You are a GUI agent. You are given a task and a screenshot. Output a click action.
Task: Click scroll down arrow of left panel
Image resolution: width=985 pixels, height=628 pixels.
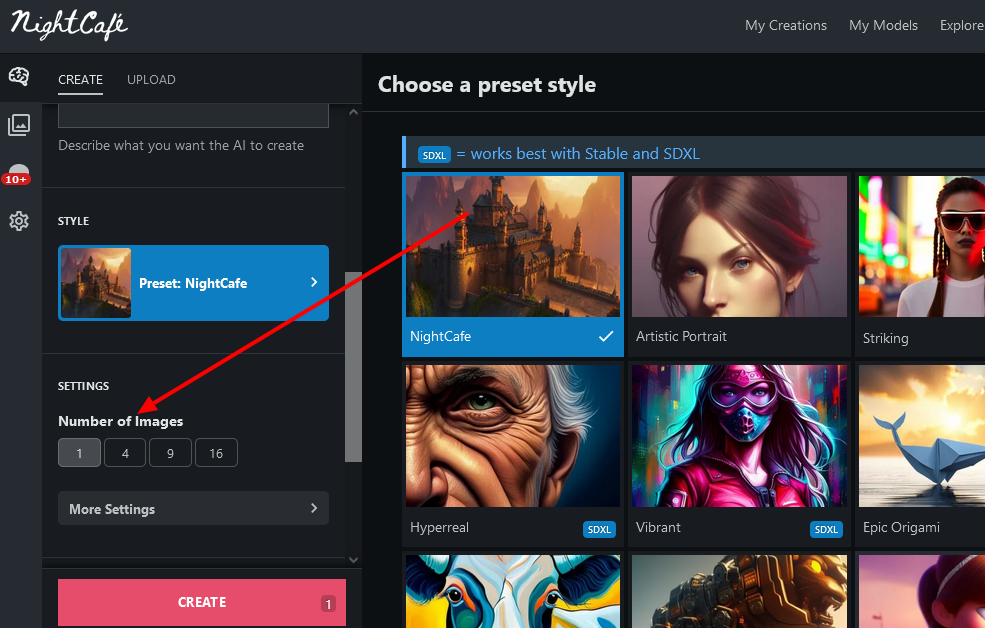click(x=353, y=560)
